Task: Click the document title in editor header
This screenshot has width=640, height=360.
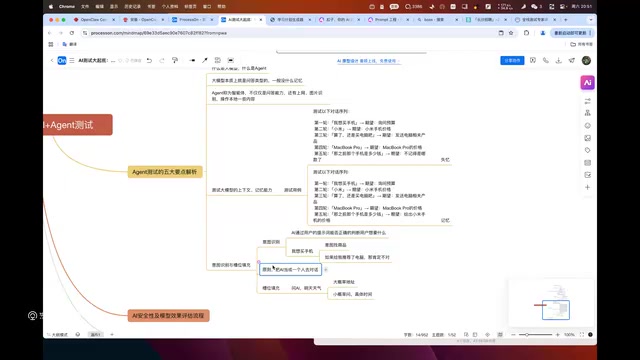Action: 97,60
